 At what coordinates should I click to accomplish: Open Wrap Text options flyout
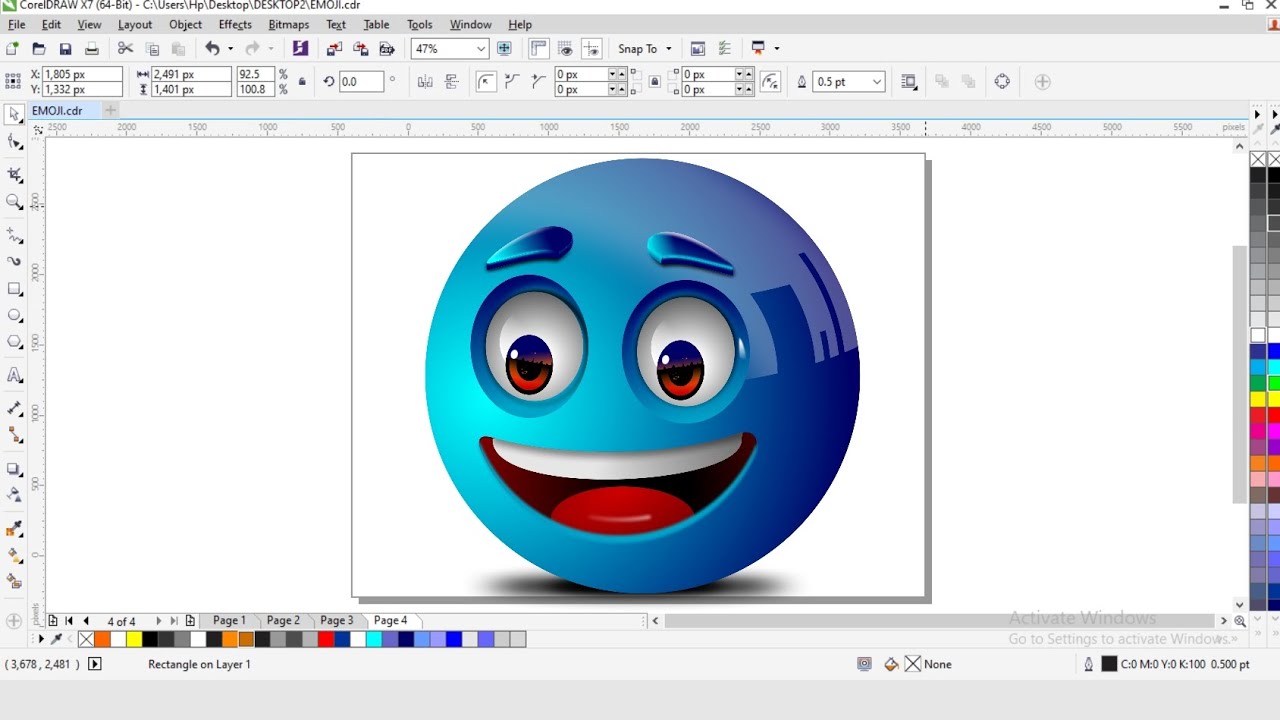point(909,82)
